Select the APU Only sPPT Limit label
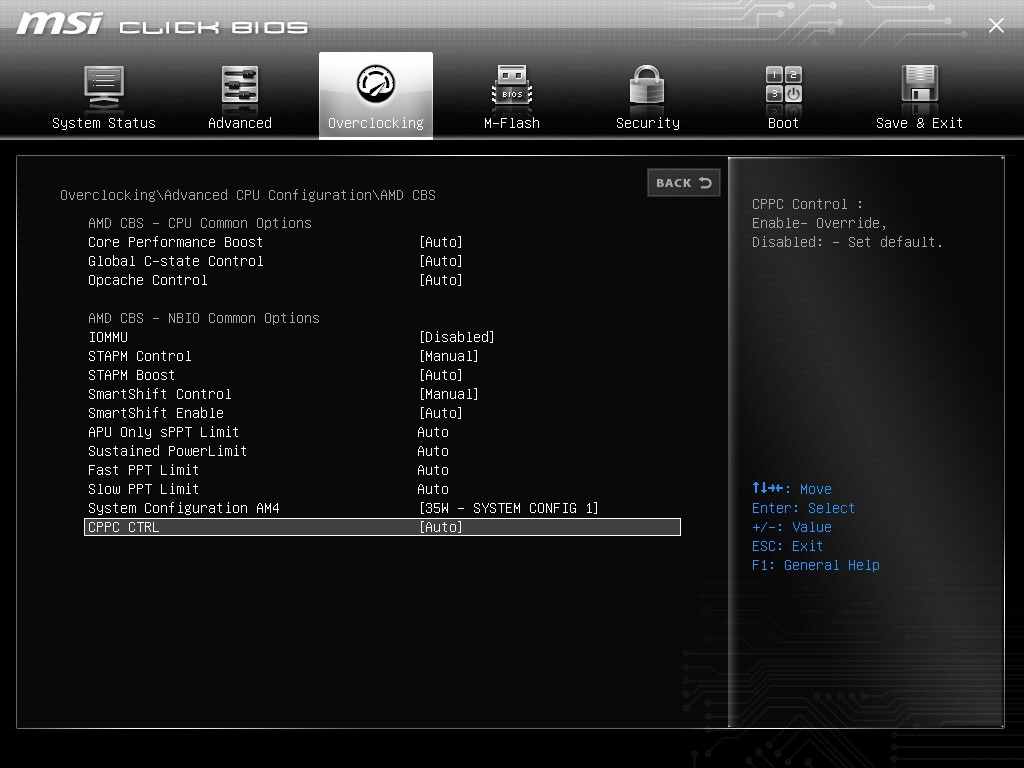 click(x=163, y=432)
